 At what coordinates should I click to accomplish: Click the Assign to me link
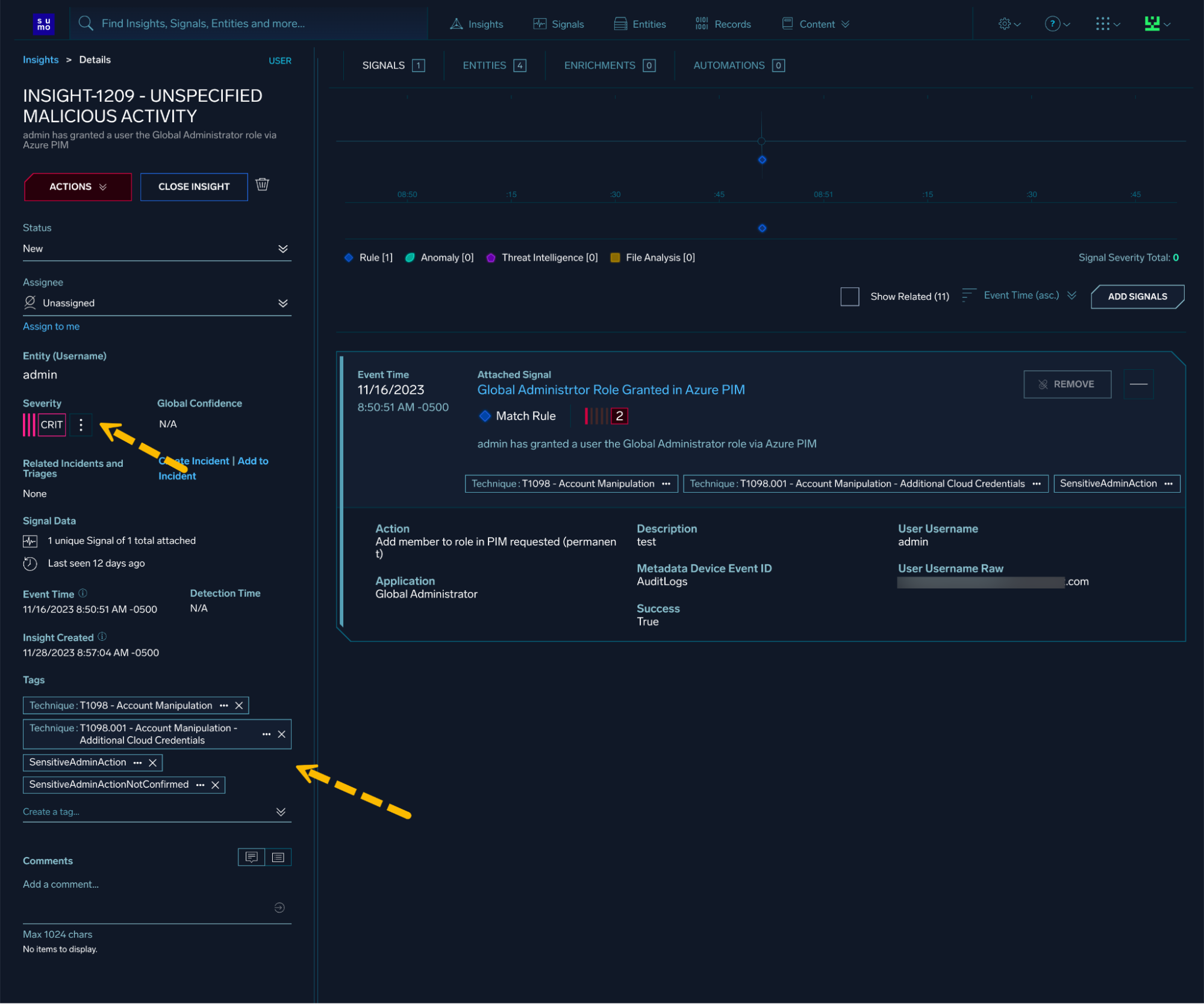tap(51, 326)
